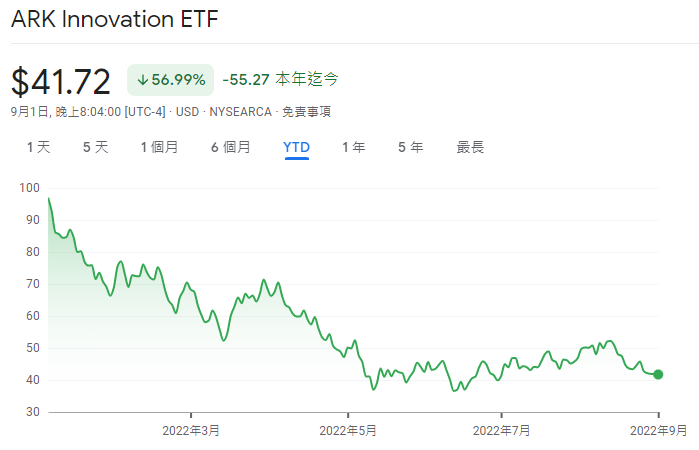Click the 2022年7月 x-axis label
This screenshot has width=699, height=450.
pos(500,431)
